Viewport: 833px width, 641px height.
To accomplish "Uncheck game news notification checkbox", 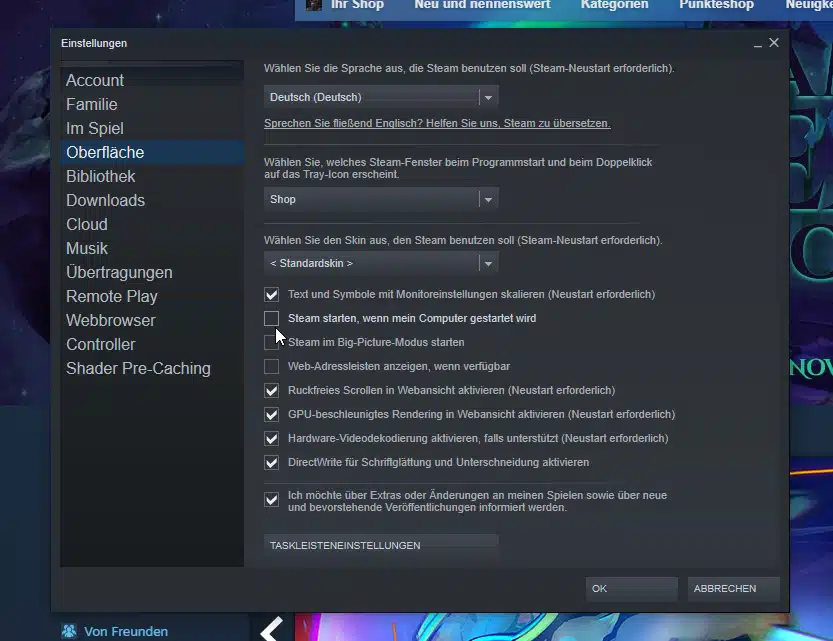I will pyautogui.click(x=271, y=500).
